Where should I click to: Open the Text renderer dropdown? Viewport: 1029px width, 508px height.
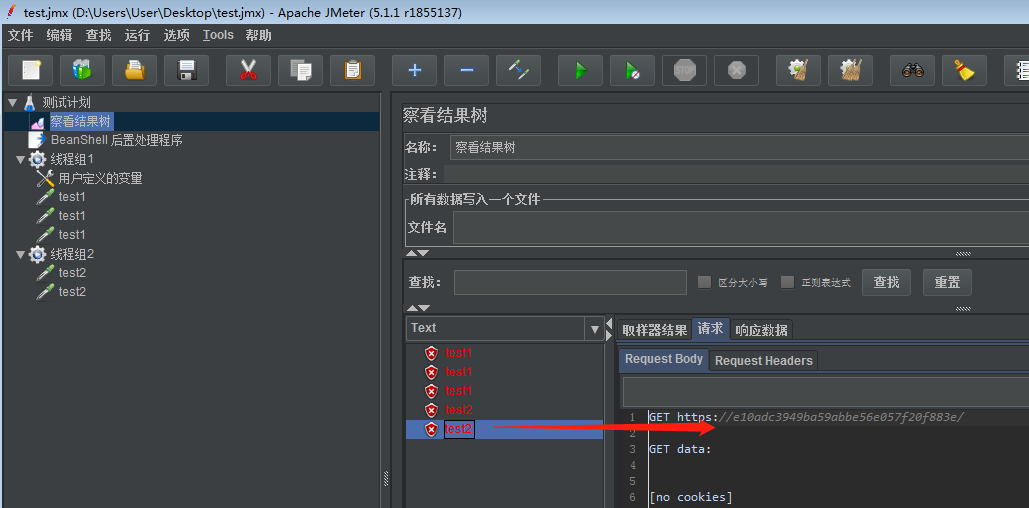pos(595,329)
